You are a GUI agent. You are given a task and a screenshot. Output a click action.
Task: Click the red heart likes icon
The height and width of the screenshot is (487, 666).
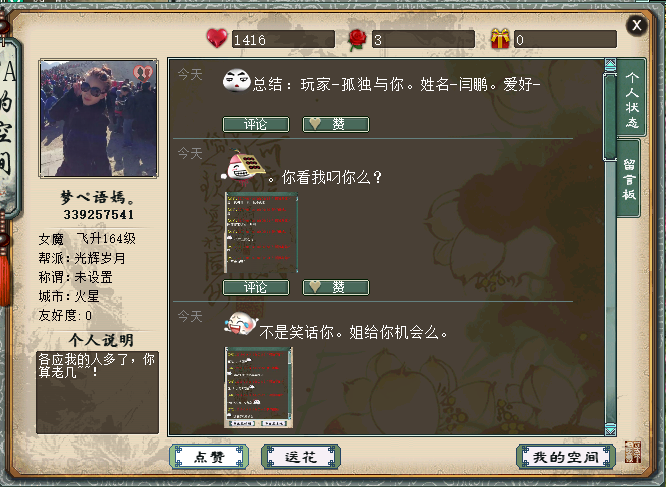pyautogui.click(x=217, y=38)
